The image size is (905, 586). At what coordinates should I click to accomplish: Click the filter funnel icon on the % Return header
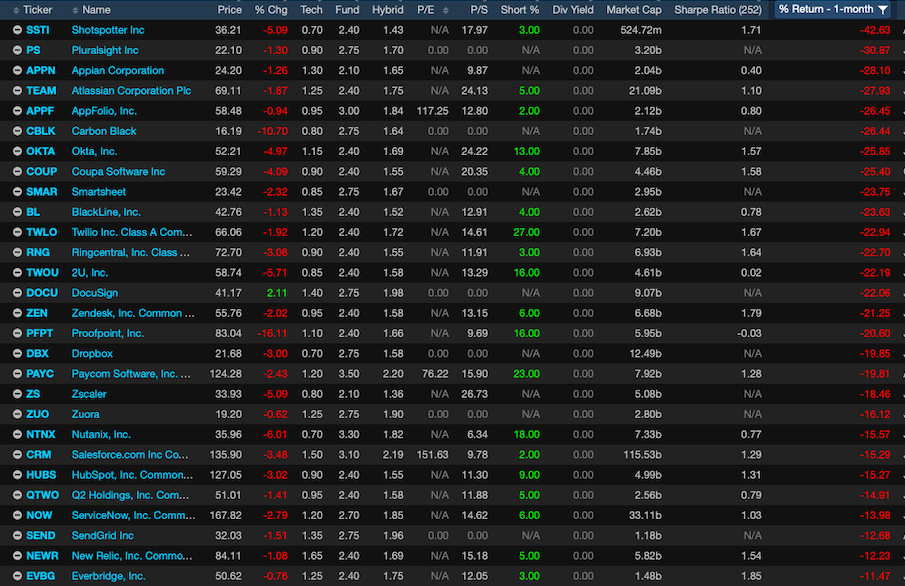pos(883,10)
